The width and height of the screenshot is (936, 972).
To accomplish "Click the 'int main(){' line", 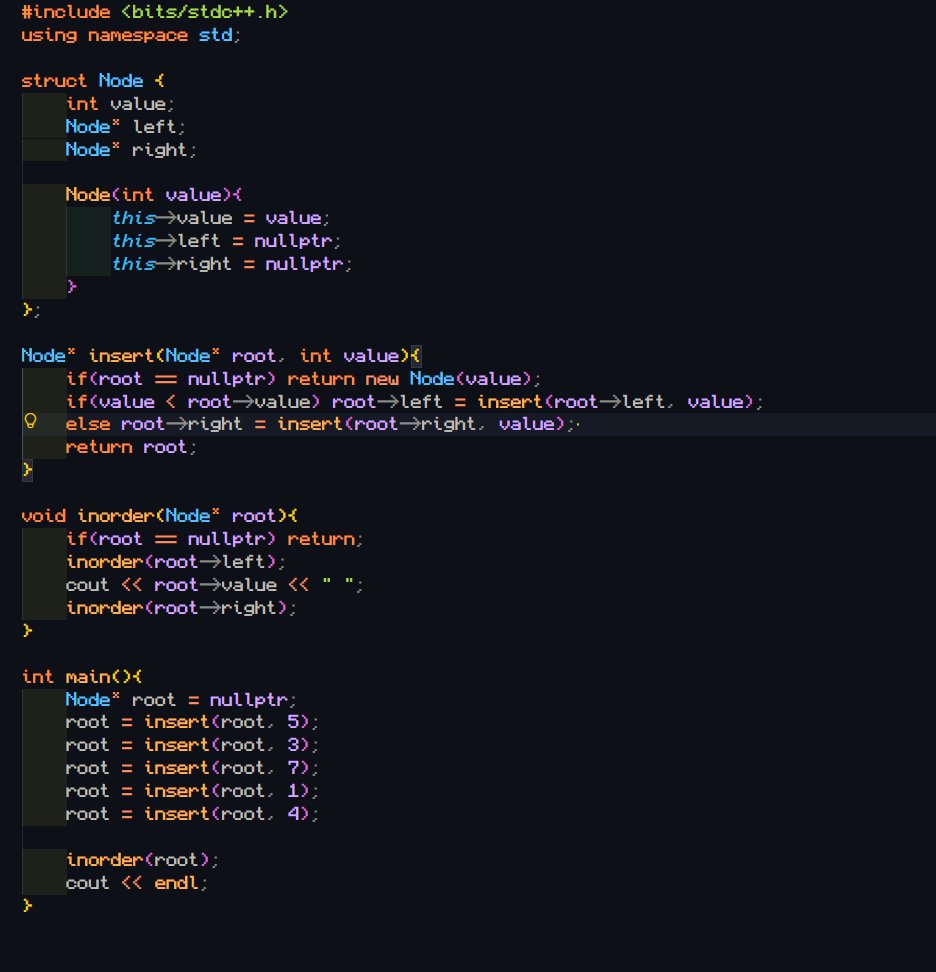I will pyautogui.click(x=81, y=676).
